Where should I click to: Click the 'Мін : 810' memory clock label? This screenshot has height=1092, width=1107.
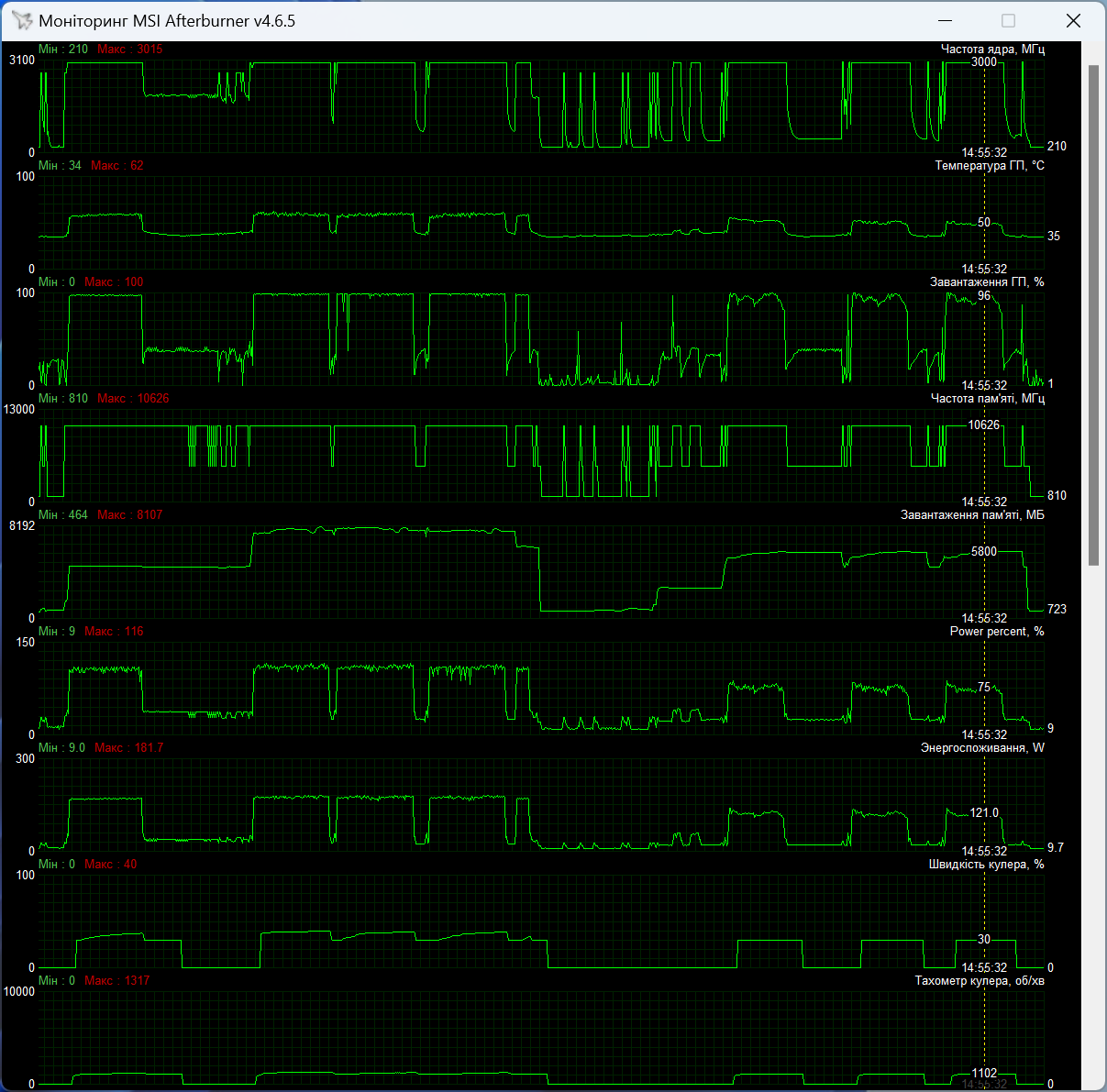coord(63,399)
